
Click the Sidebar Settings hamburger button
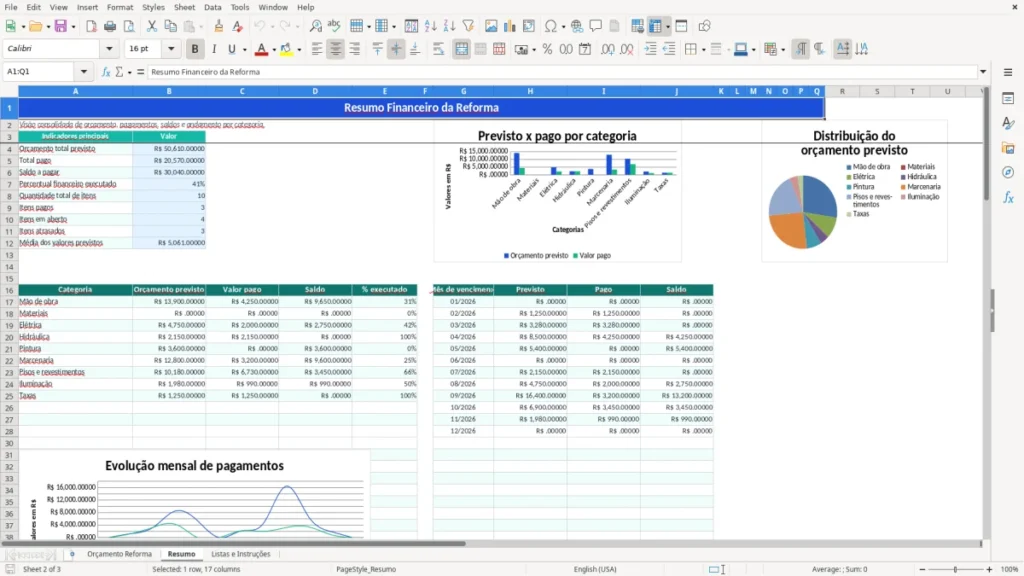tap(1008, 72)
